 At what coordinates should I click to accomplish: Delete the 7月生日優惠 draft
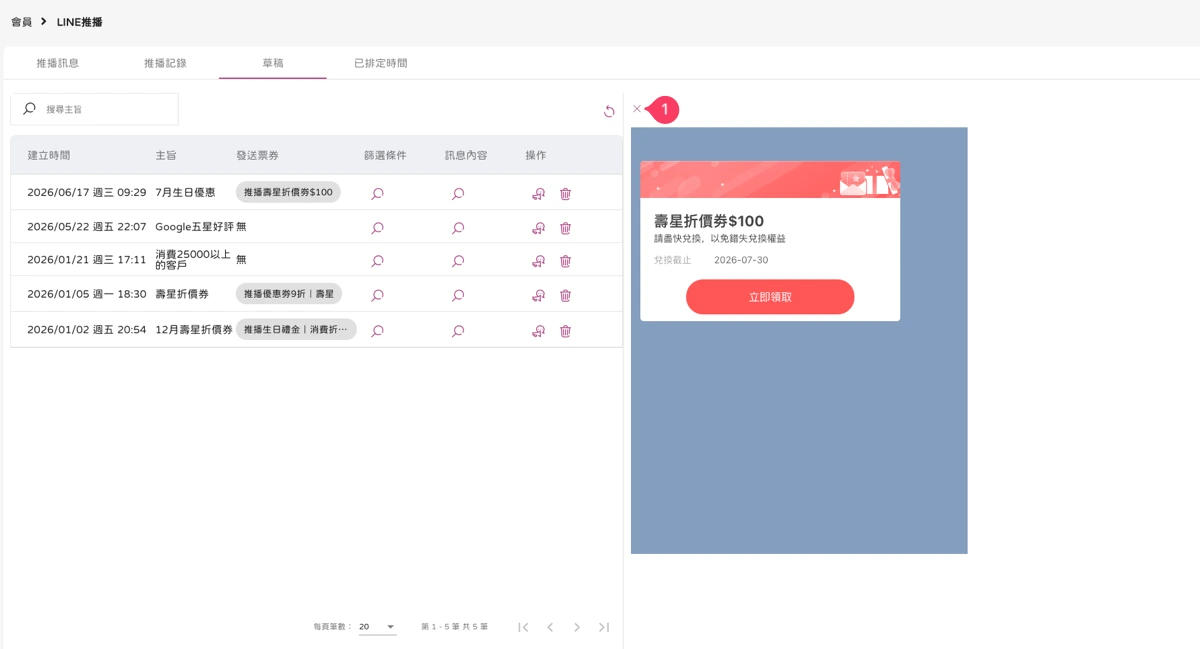coord(565,194)
